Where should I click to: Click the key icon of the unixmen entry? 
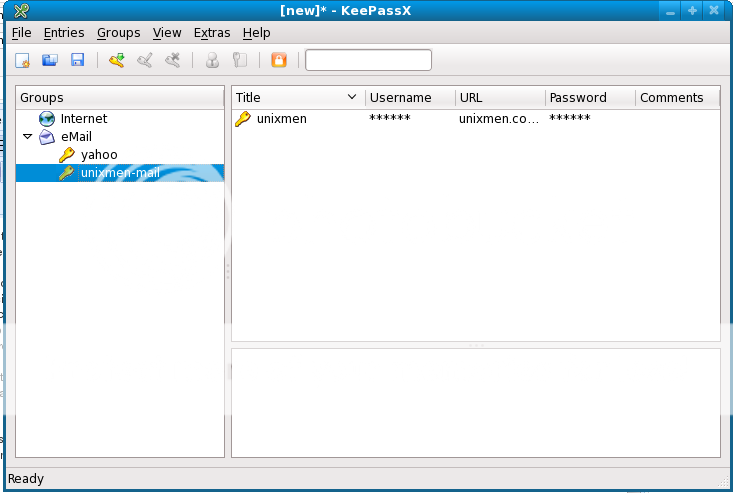243,119
